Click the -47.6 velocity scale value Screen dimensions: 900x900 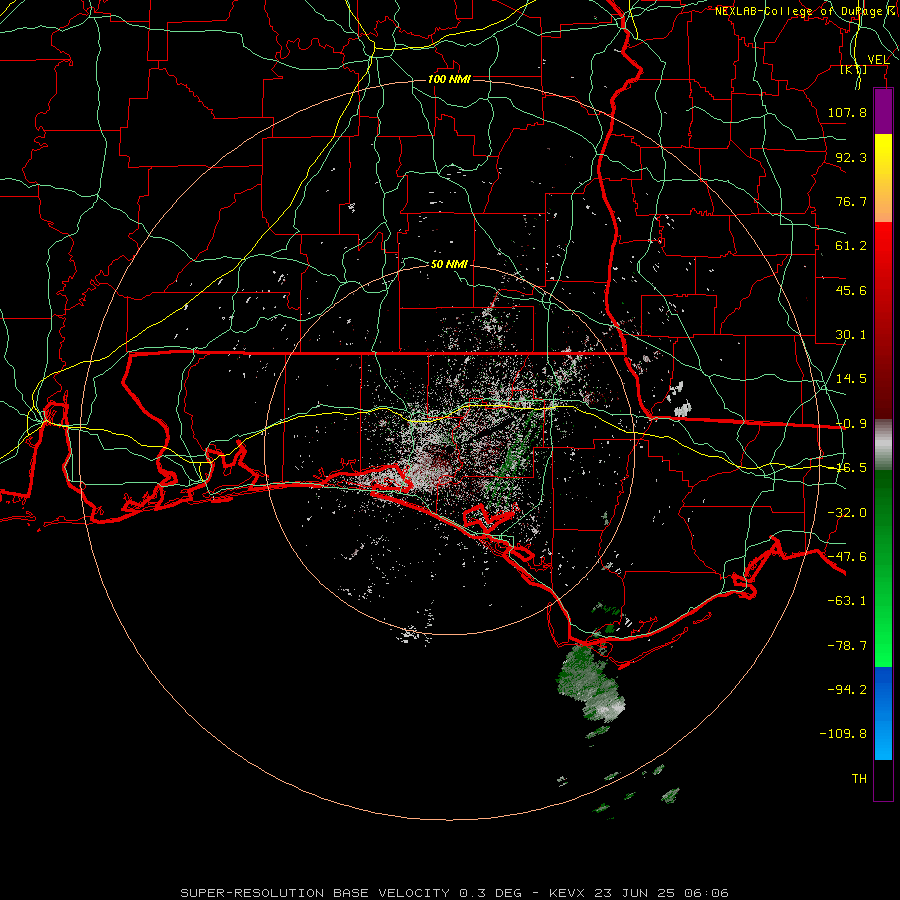(x=847, y=557)
